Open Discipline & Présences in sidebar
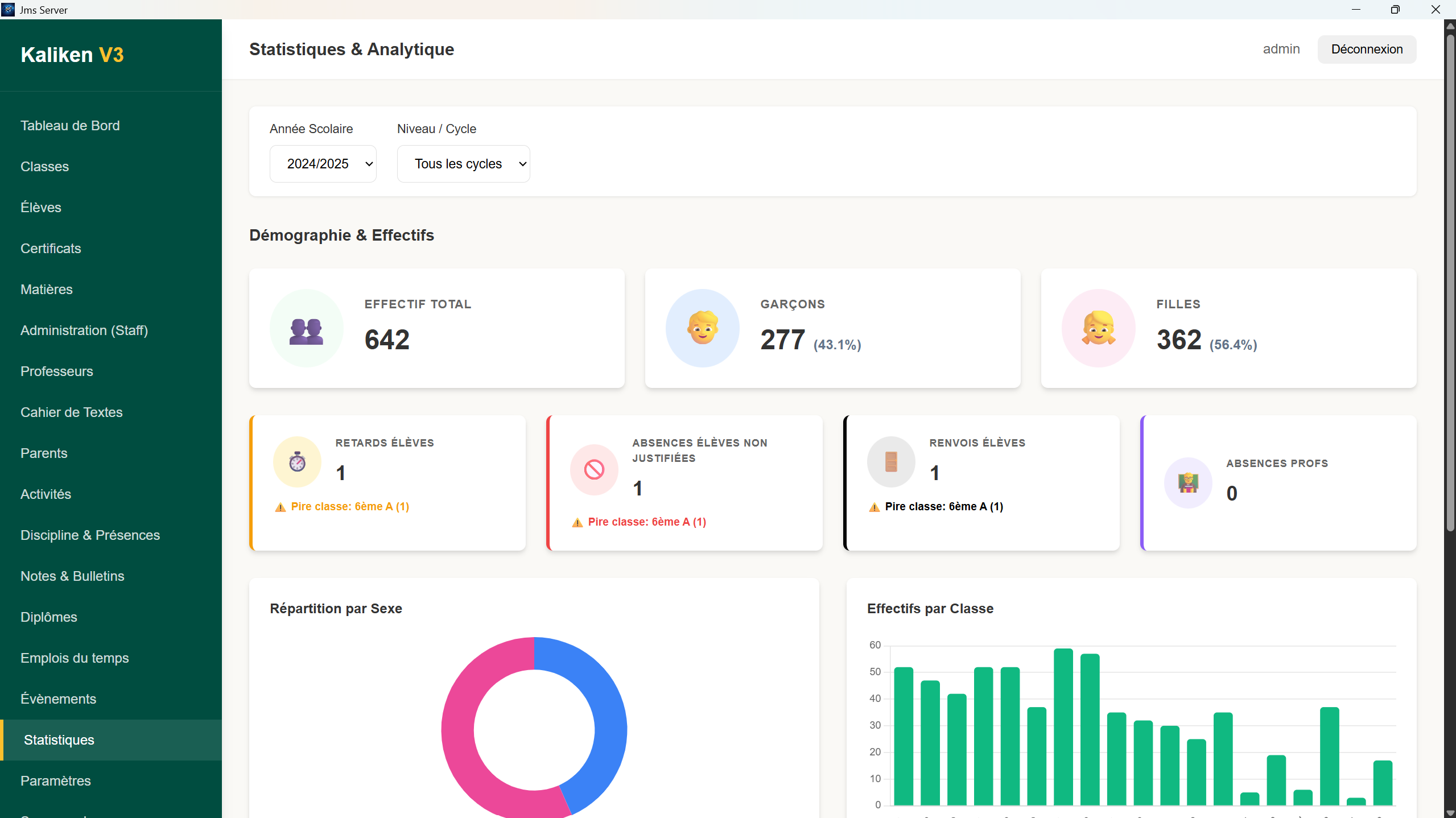Image resolution: width=1456 pixels, height=818 pixels. click(x=90, y=535)
